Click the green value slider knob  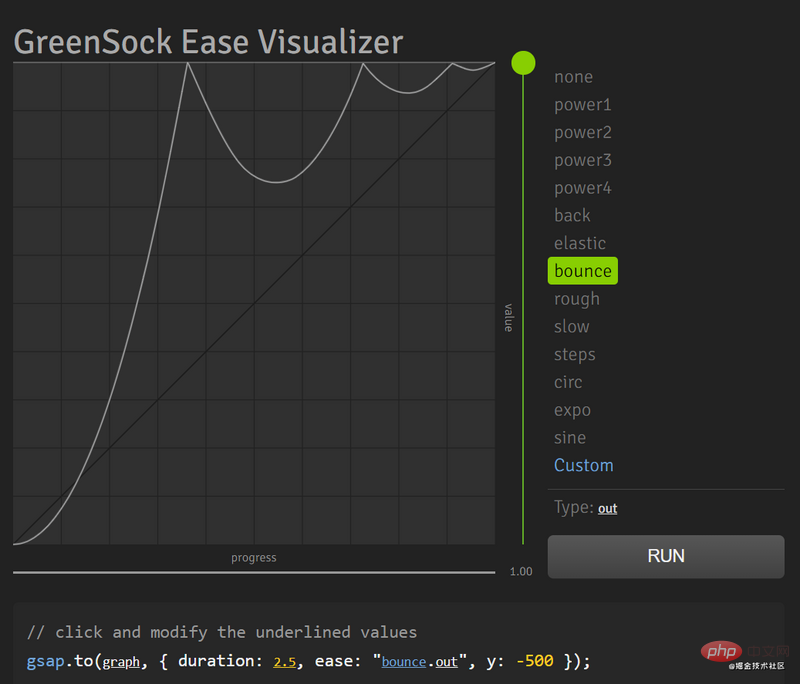click(523, 63)
